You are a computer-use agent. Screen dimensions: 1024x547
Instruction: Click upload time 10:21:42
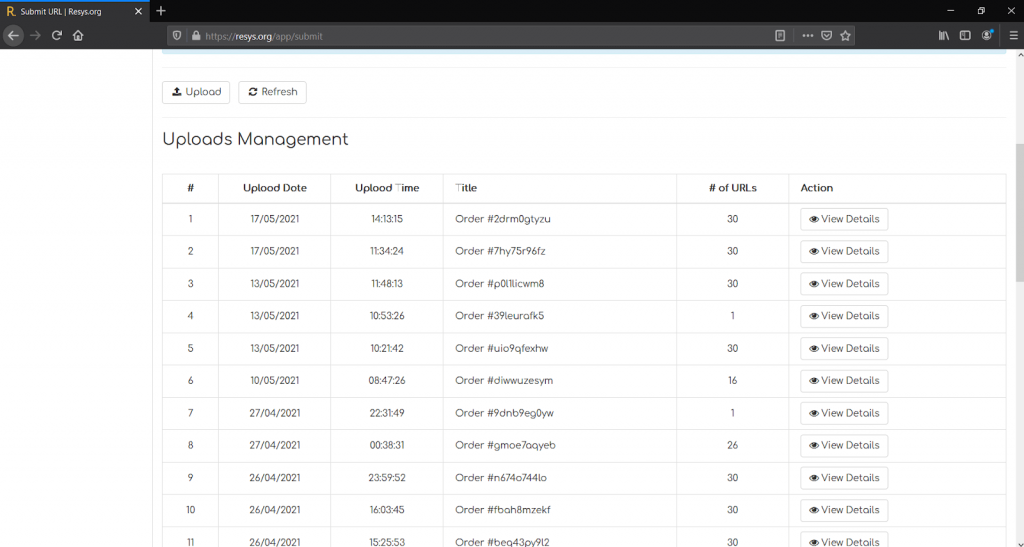click(387, 349)
